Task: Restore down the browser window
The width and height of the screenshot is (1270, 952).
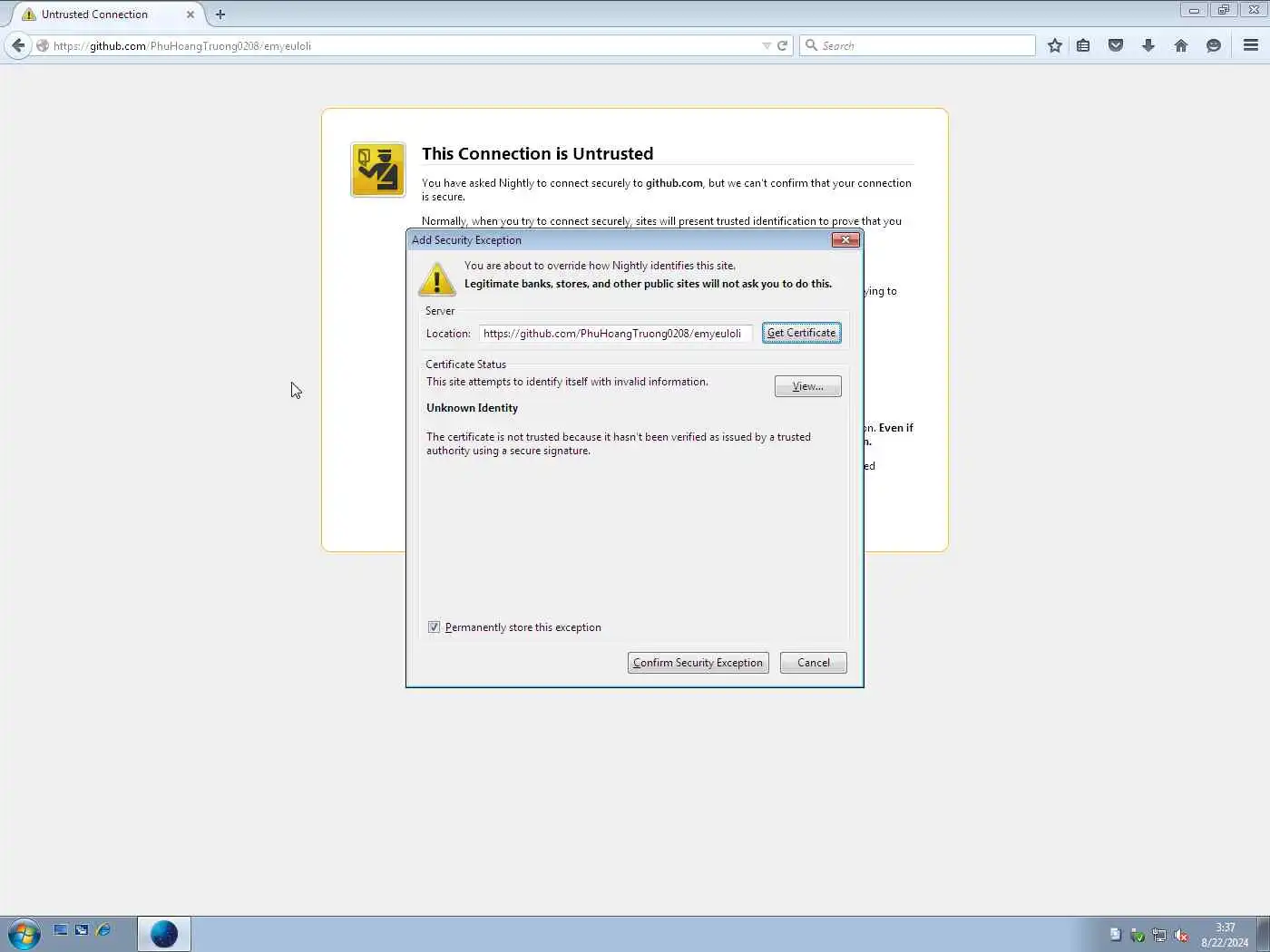Action: 1223,11
